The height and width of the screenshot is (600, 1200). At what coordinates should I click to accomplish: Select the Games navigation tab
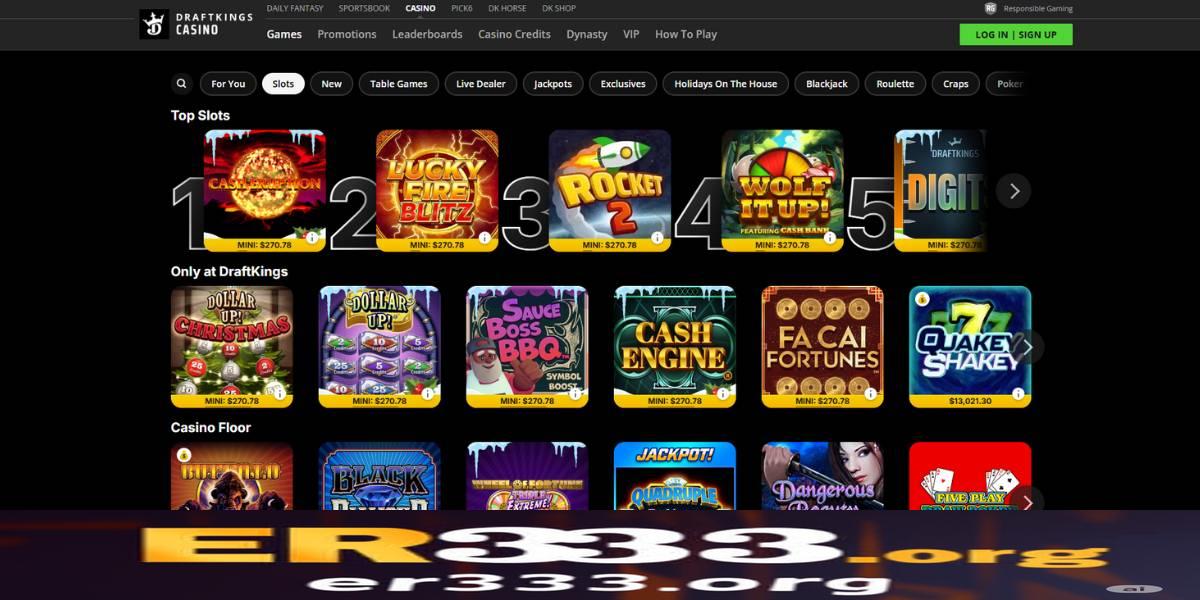click(x=284, y=34)
